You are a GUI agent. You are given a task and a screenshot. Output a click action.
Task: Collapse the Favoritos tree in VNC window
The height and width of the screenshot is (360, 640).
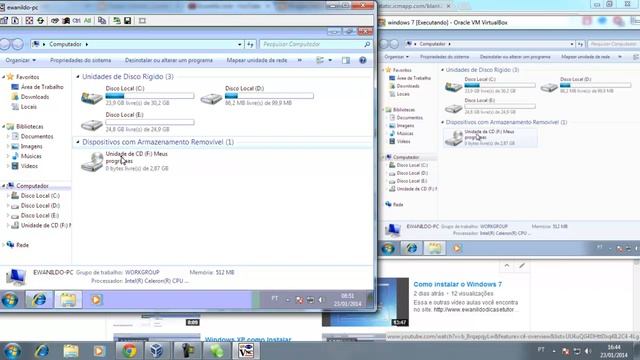4,77
